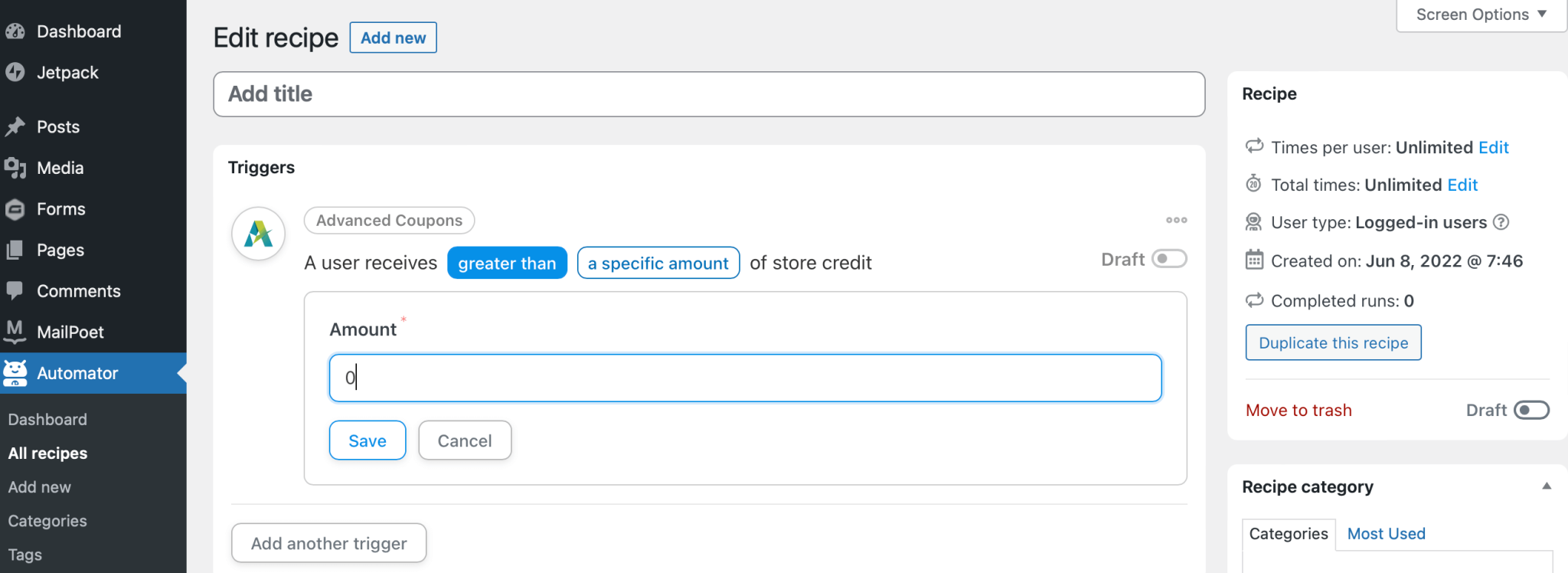Expand the Screen Options dropdown

point(1481,15)
